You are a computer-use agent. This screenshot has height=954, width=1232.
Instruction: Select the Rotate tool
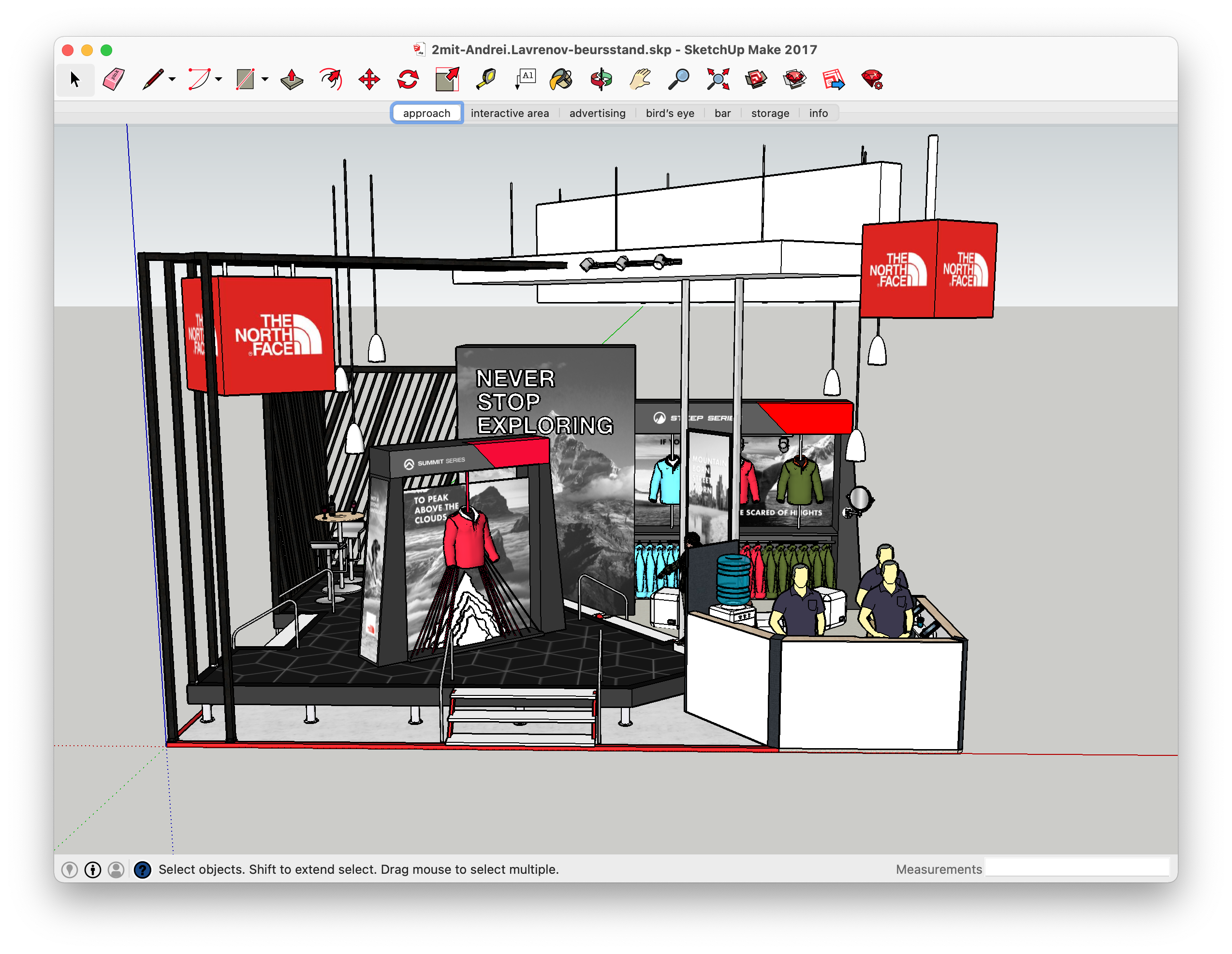[408, 79]
